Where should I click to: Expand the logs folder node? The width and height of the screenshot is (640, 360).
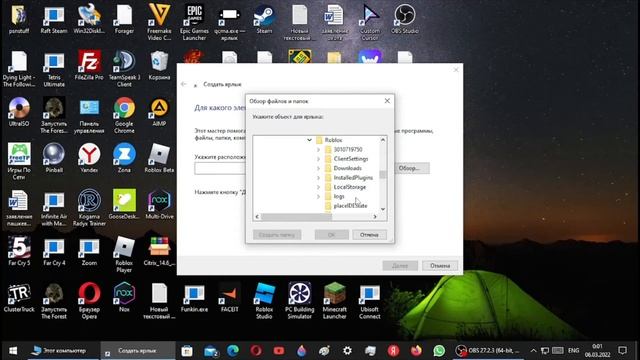[318, 196]
